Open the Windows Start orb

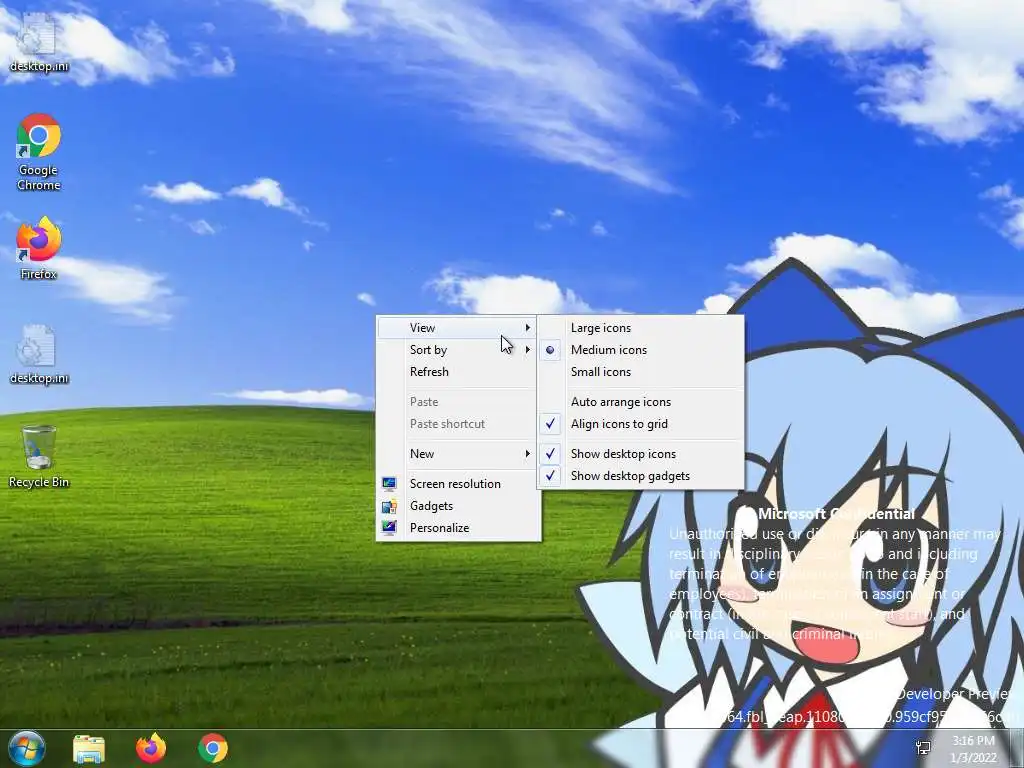pyautogui.click(x=26, y=748)
